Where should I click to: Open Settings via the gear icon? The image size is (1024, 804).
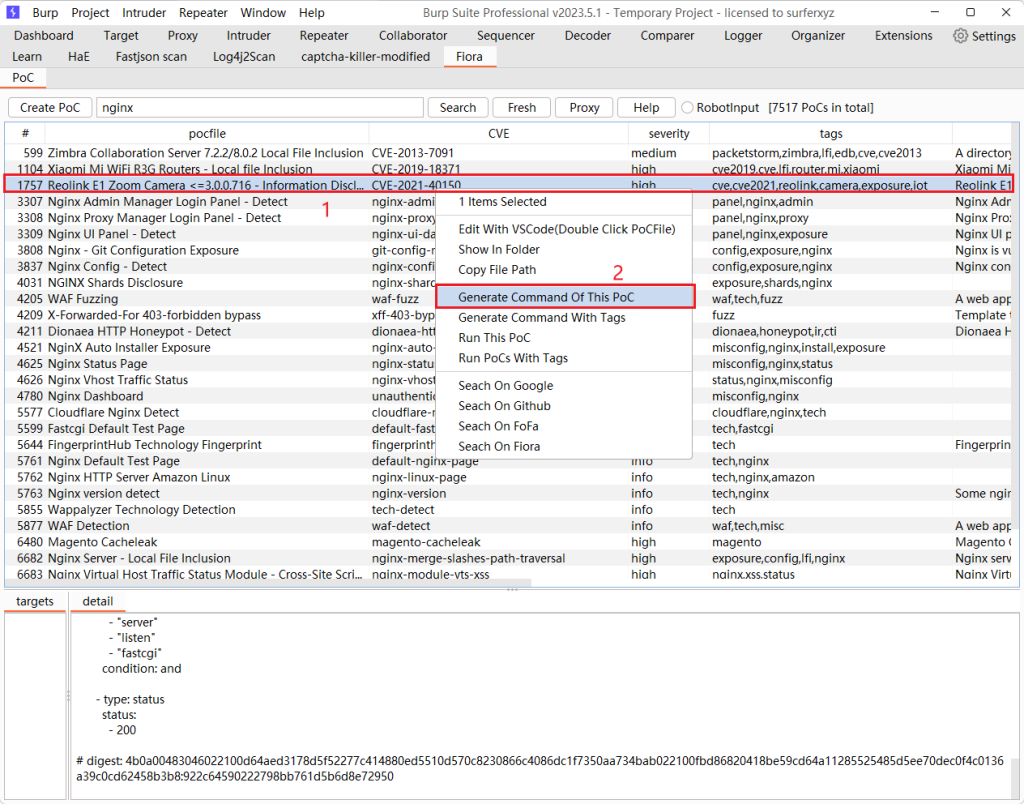click(x=960, y=36)
